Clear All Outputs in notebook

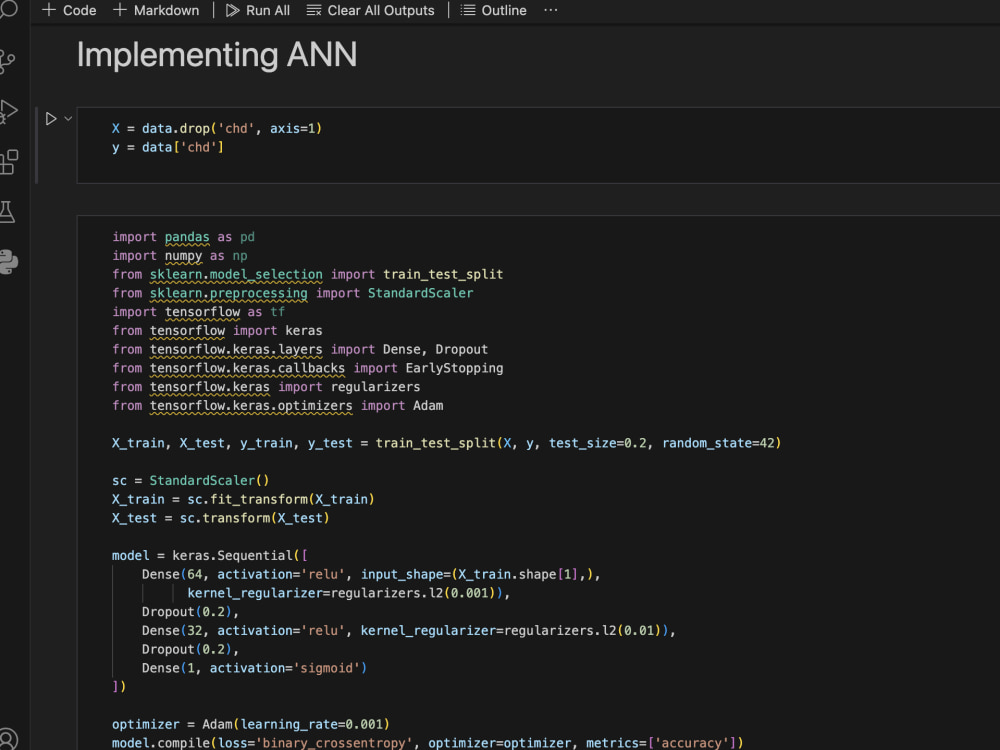point(371,10)
